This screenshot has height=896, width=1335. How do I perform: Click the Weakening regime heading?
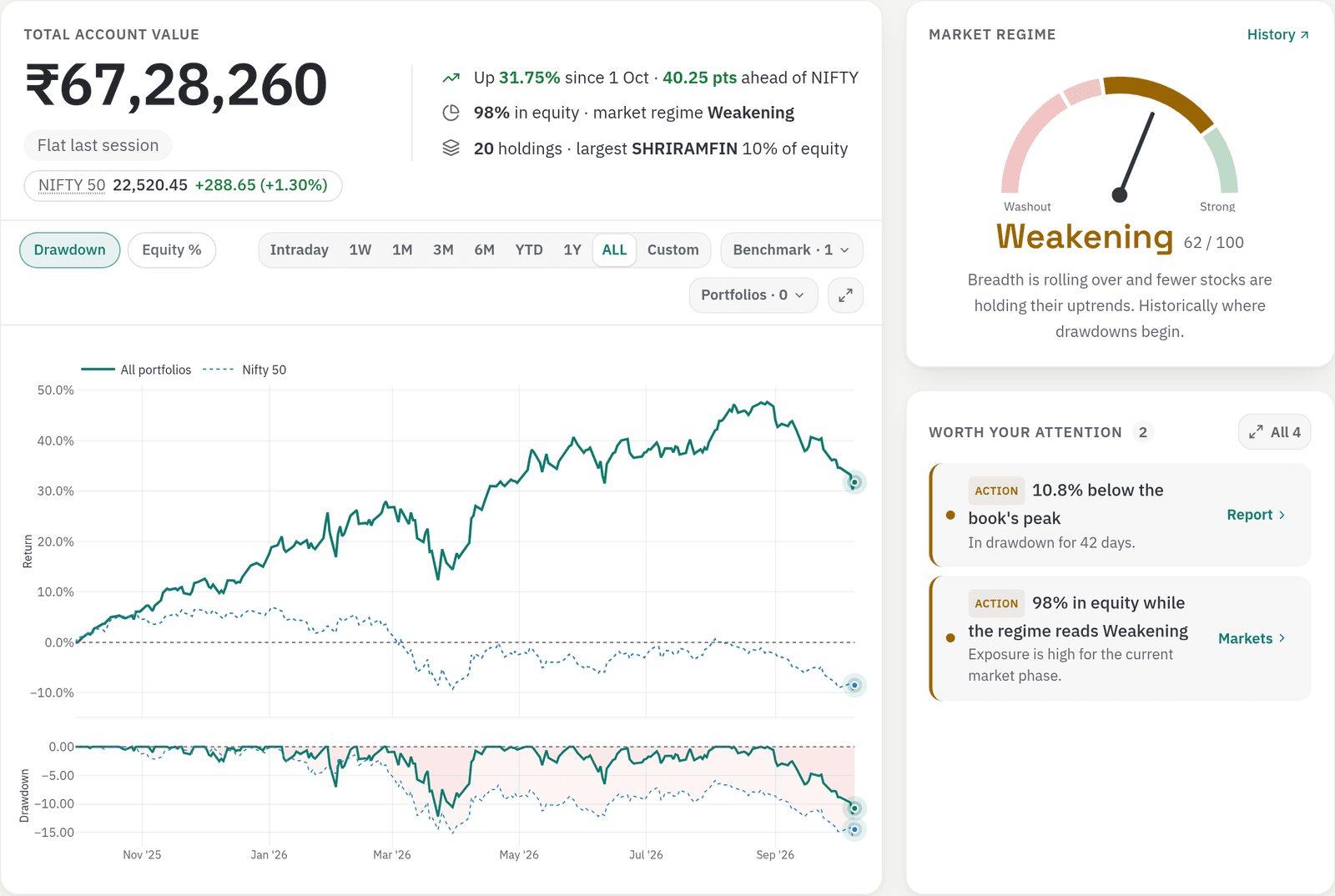tap(1085, 237)
